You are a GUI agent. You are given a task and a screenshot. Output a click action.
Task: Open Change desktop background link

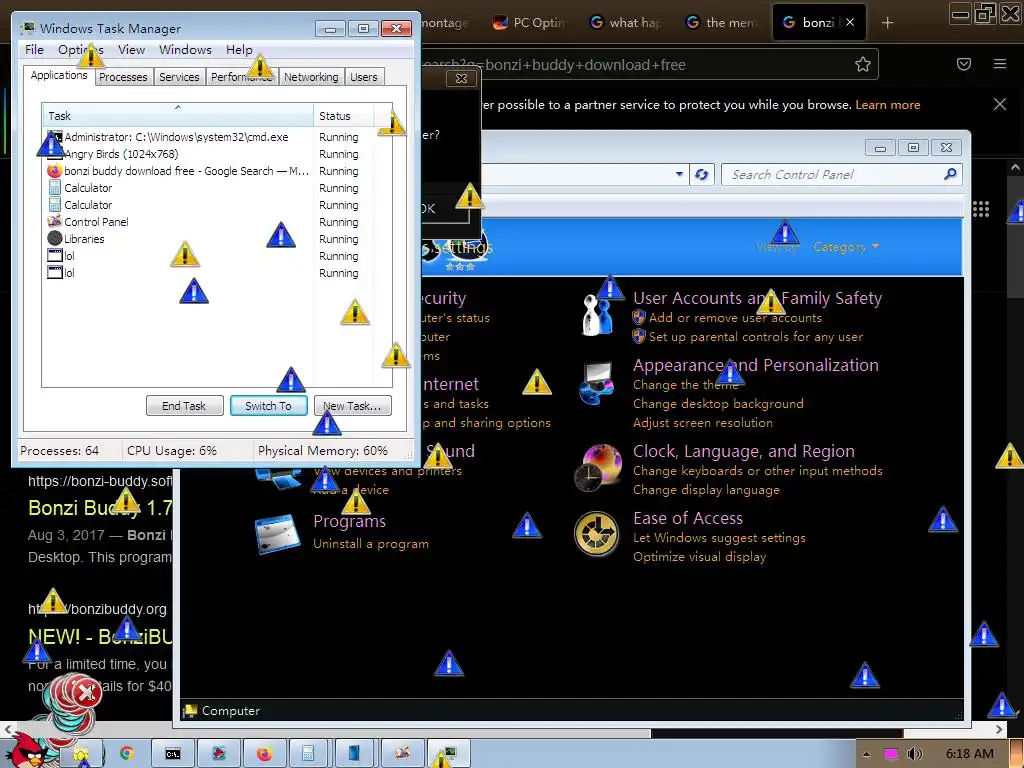(718, 404)
